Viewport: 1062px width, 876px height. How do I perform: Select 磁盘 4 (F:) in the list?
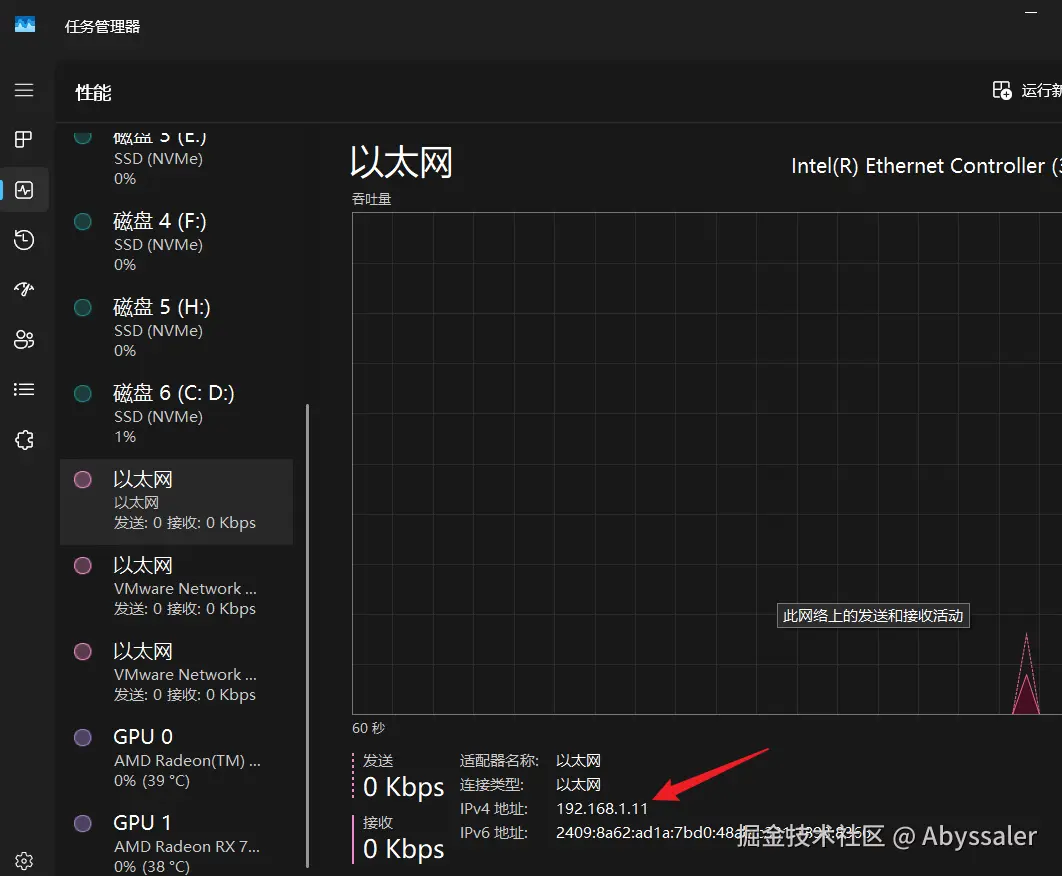point(176,242)
